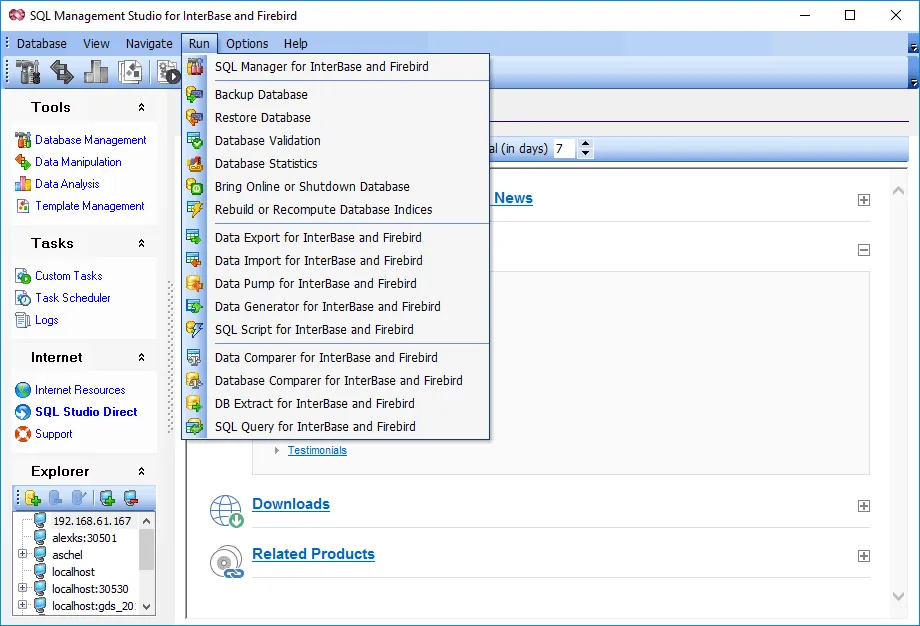Run Data Import for InterBase and Firebird
920x626 pixels.
click(336, 260)
